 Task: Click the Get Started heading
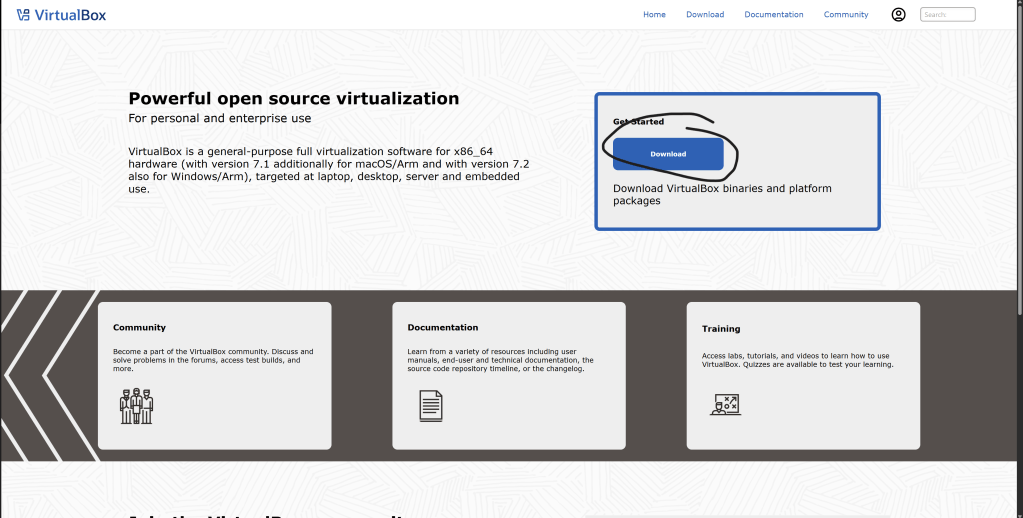click(638, 122)
